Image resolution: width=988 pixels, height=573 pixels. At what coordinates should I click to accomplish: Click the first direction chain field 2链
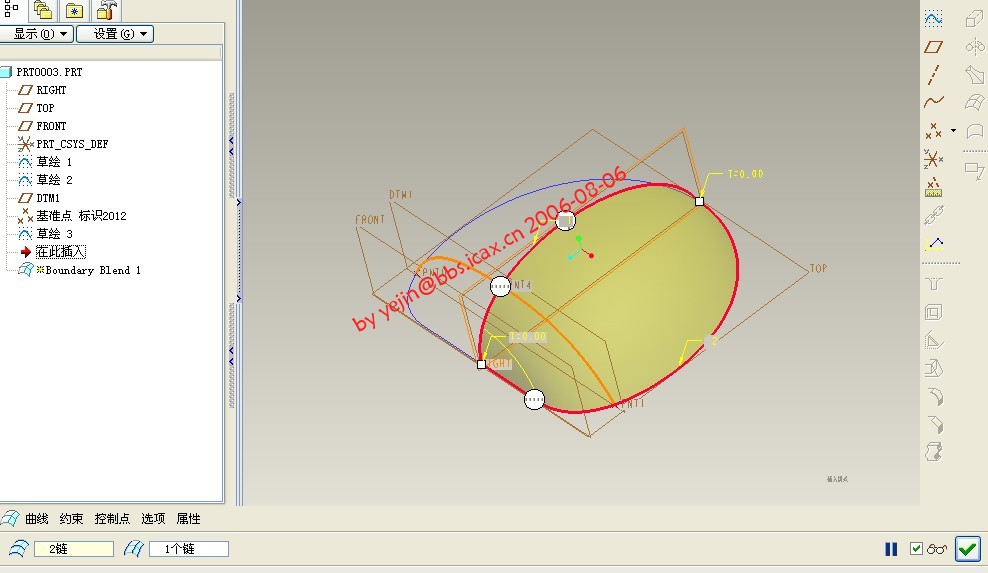point(73,549)
